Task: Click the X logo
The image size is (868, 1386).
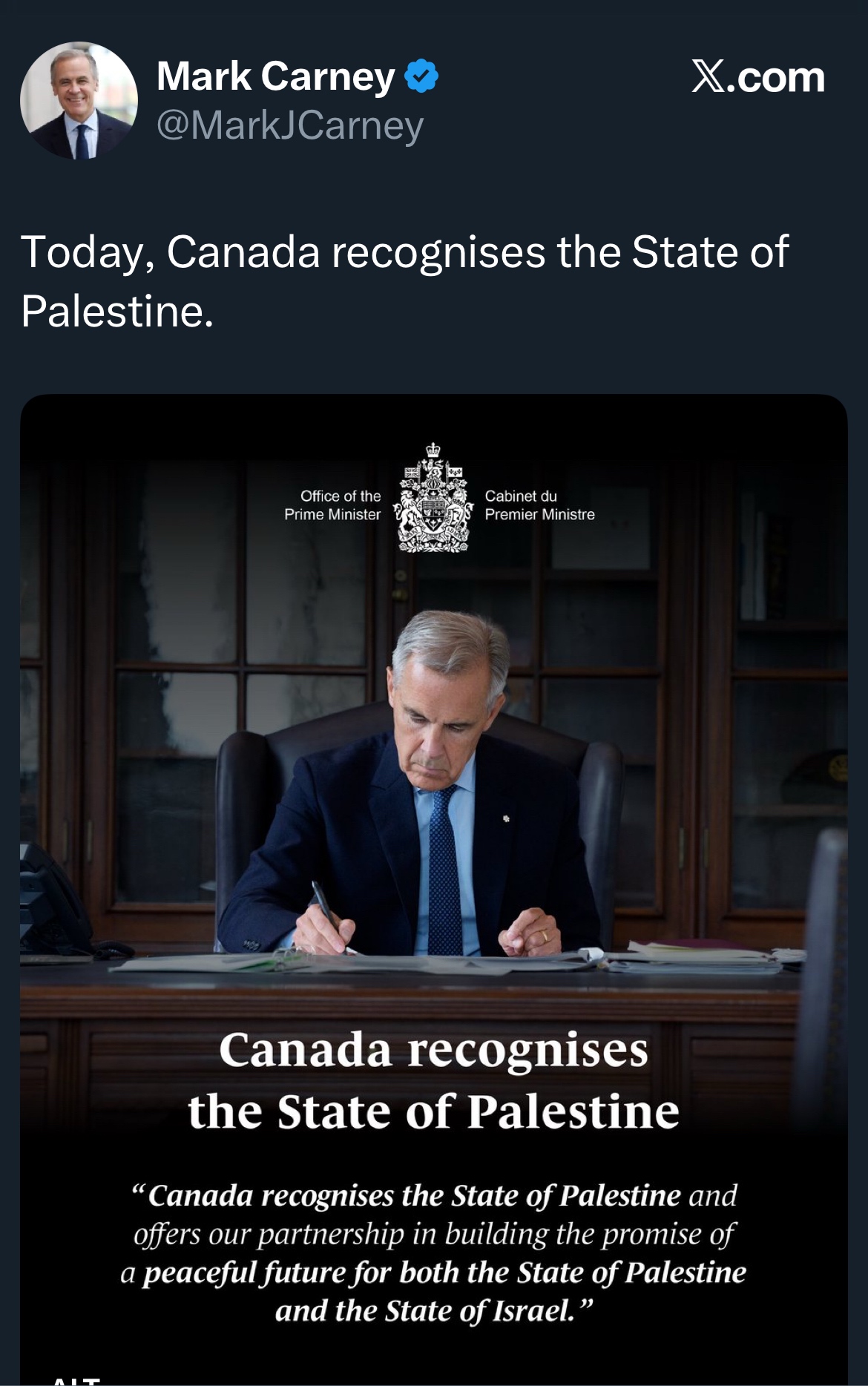Action: [708, 76]
